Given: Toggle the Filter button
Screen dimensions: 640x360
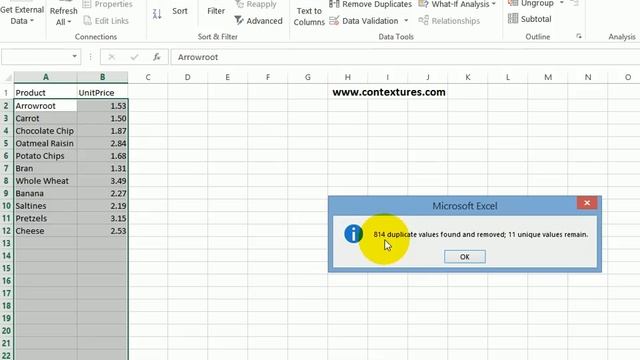Looking at the screenshot, I should [x=216, y=11].
